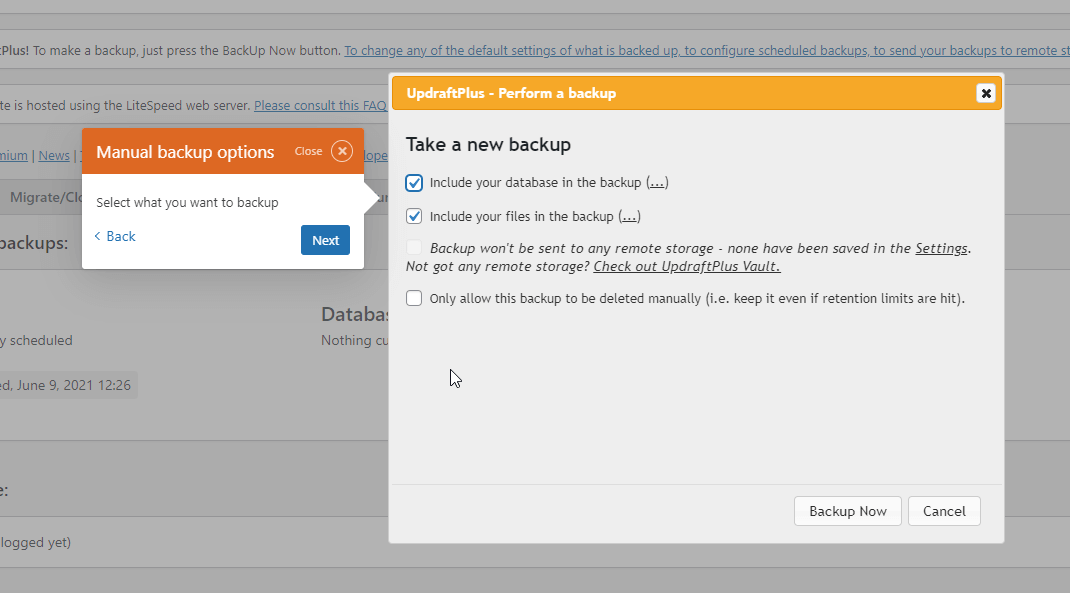This screenshot has width=1070, height=593.
Task: Open the Settings link in backup dialog
Action: [x=941, y=248]
